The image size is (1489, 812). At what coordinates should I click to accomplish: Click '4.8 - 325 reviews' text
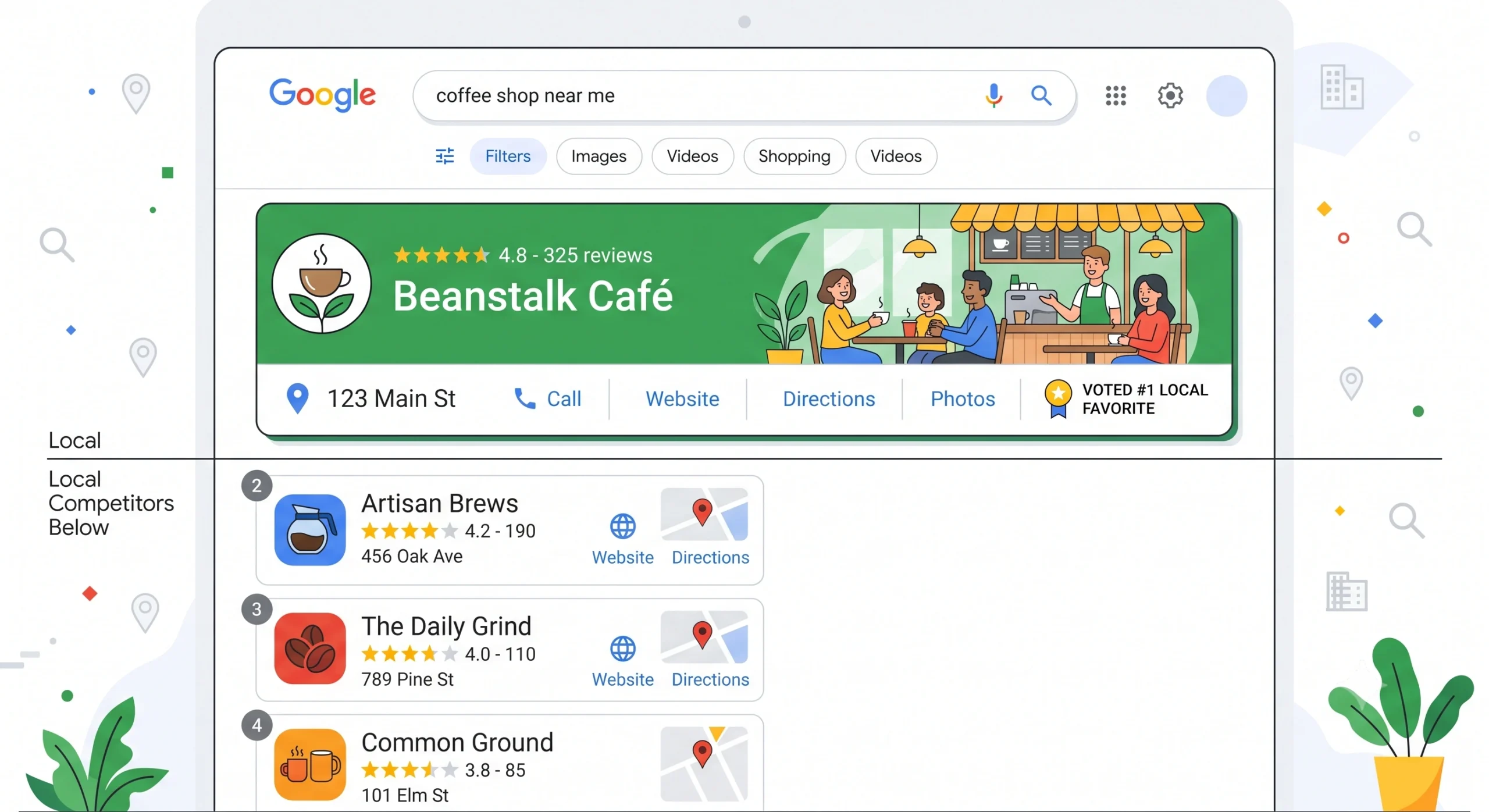(x=575, y=255)
